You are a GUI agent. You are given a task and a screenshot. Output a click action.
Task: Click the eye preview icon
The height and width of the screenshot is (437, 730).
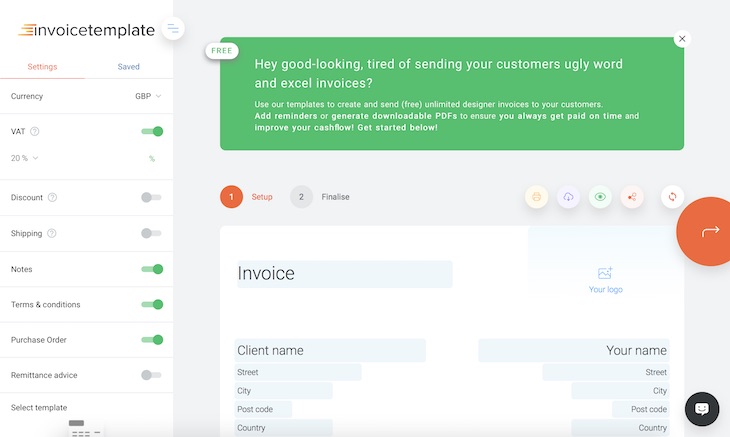(600, 197)
